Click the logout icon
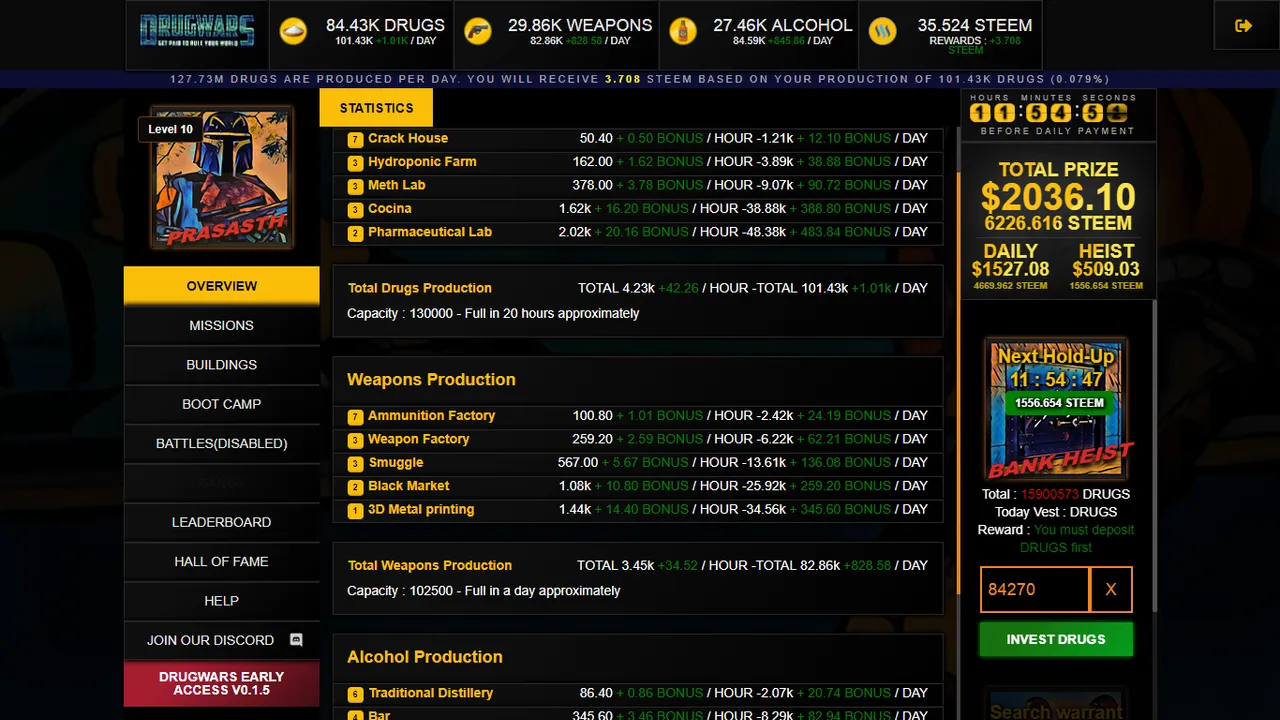 (x=1243, y=26)
